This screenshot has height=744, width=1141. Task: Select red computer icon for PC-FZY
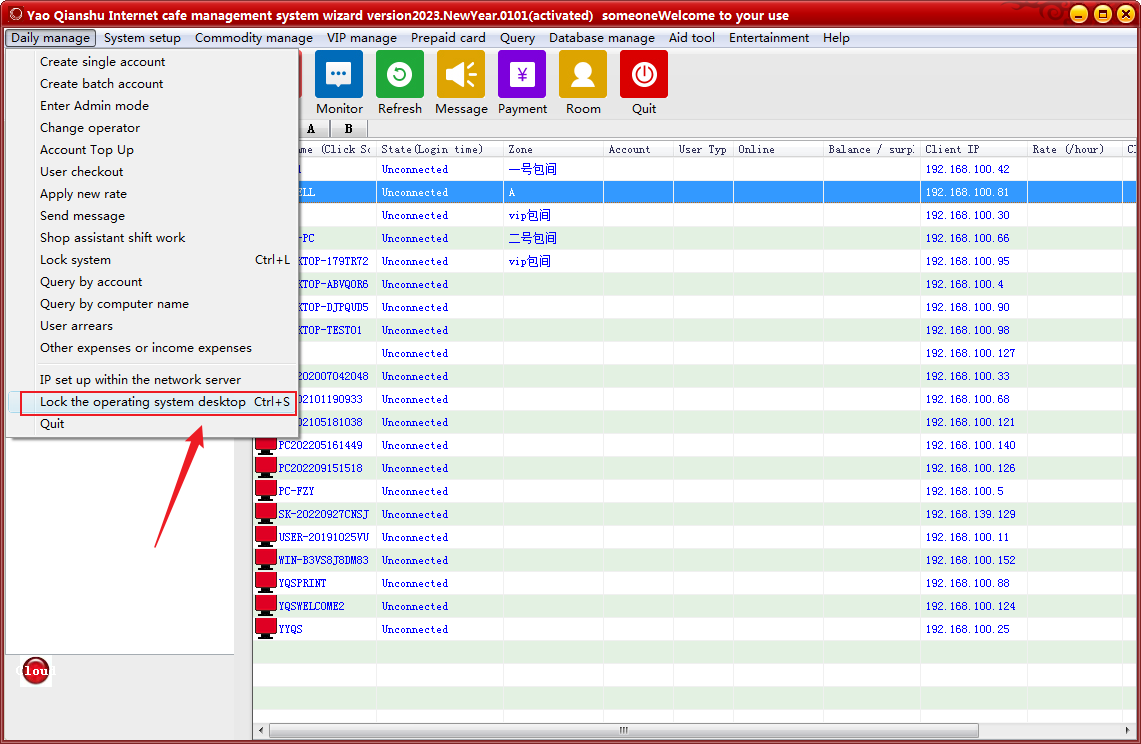pos(265,490)
